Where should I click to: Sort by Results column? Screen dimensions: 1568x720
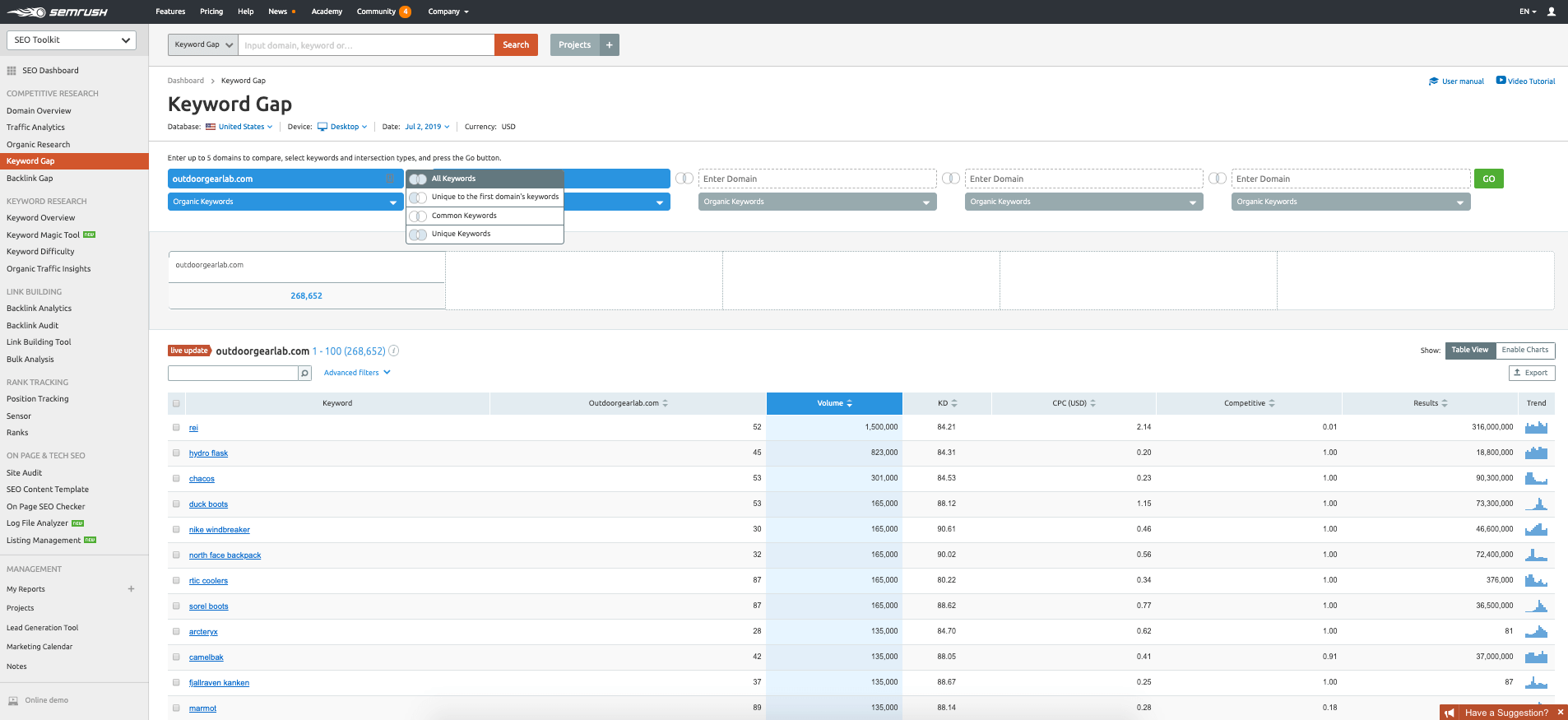pos(1431,403)
